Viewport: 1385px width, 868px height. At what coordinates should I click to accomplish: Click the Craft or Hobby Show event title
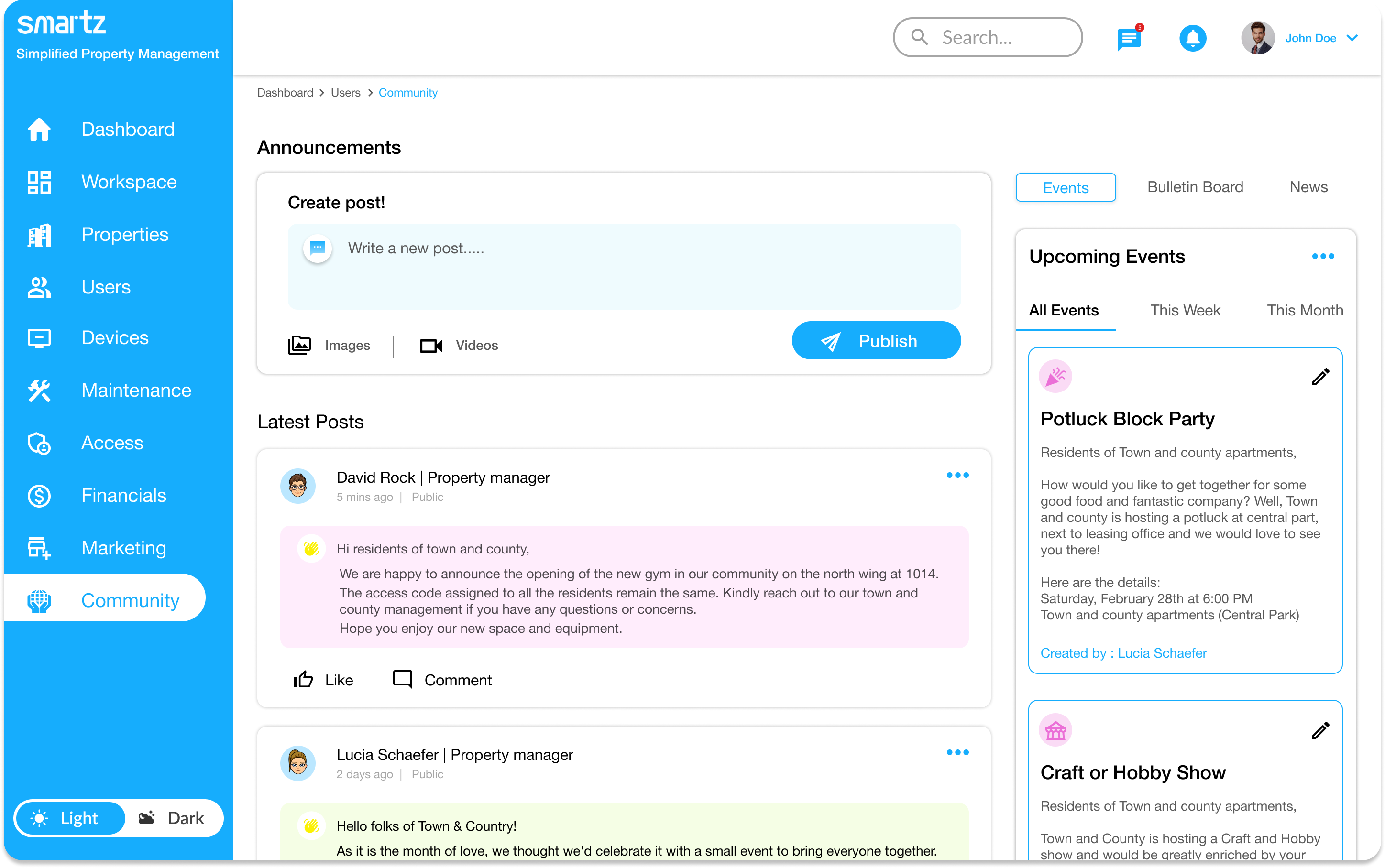[1133, 773]
